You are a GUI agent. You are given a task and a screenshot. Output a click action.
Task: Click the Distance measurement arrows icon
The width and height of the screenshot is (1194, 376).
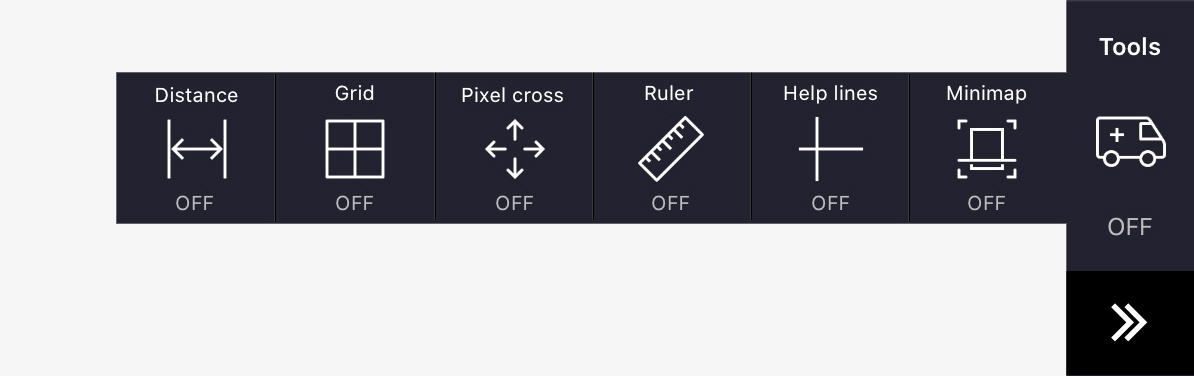pos(196,149)
